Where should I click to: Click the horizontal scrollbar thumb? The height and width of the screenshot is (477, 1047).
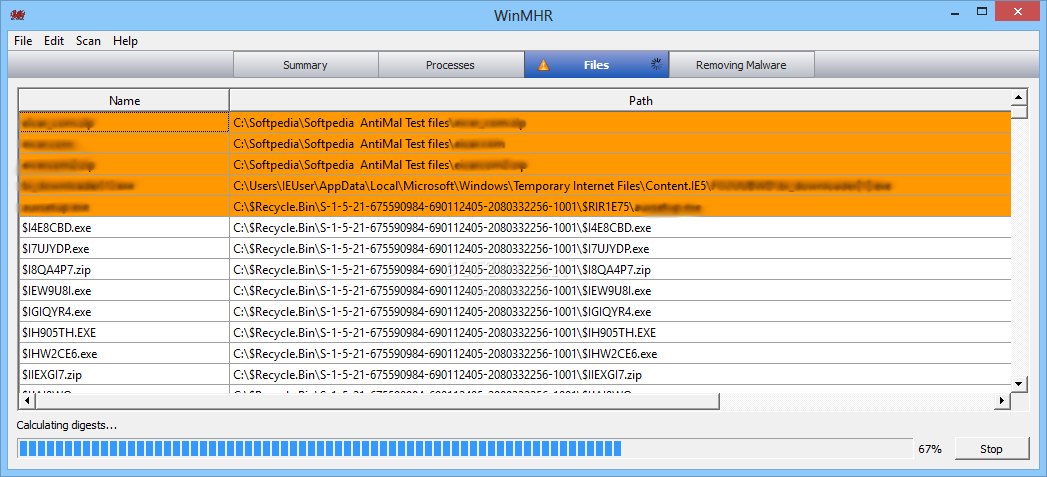(x=376, y=401)
